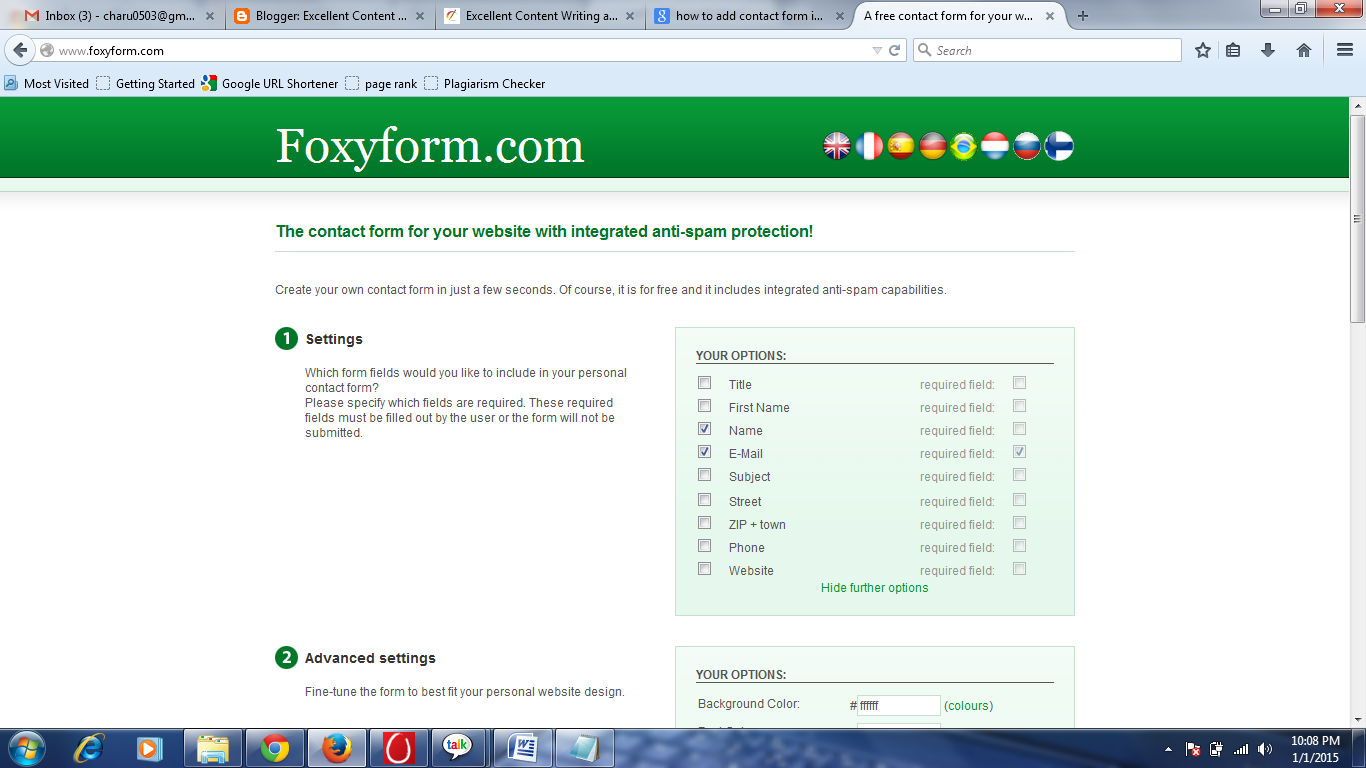
Task: Uncheck the E-Mail field checkbox
Action: (x=705, y=452)
